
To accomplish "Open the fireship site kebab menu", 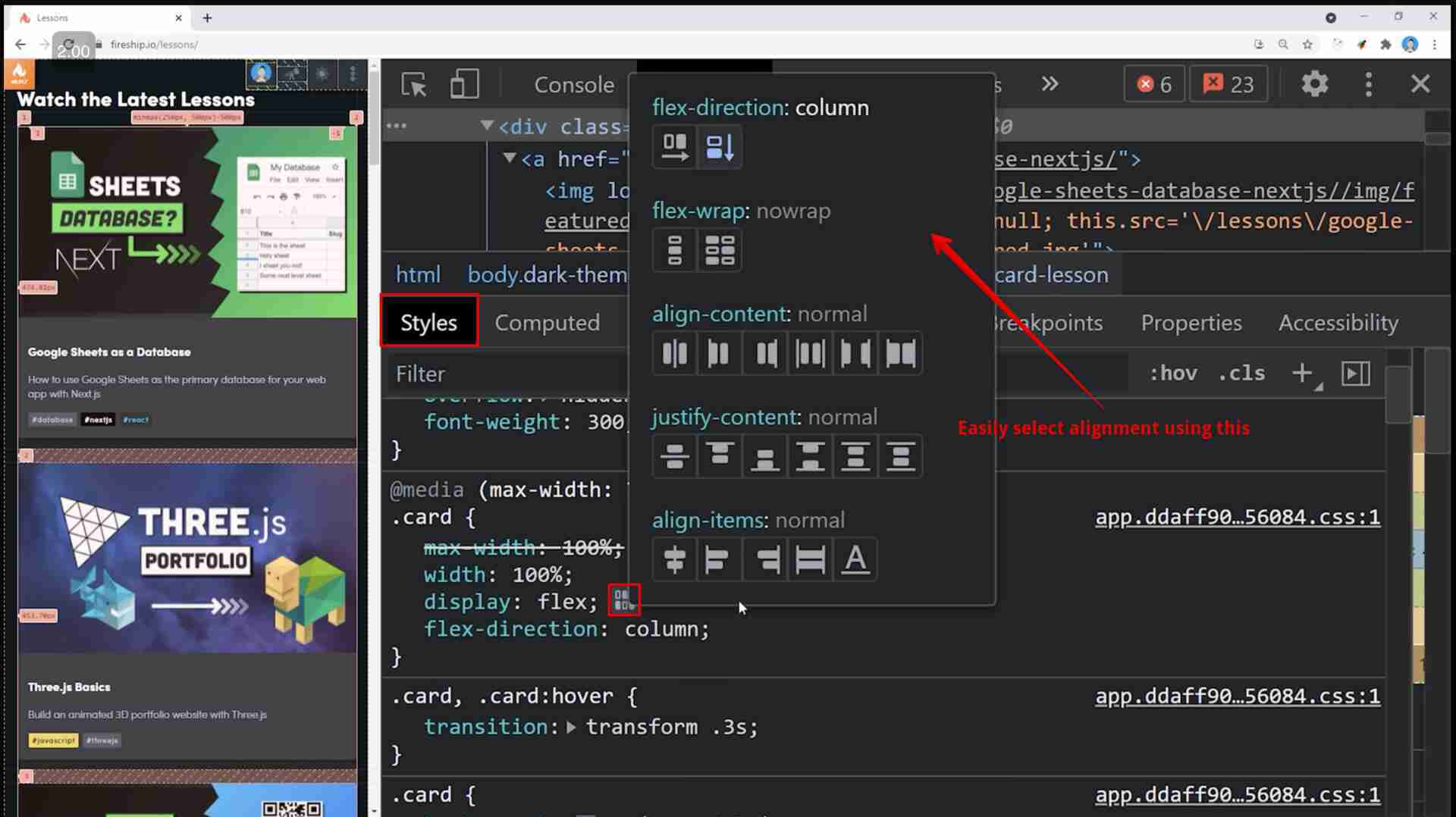I will (x=353, y=74).
